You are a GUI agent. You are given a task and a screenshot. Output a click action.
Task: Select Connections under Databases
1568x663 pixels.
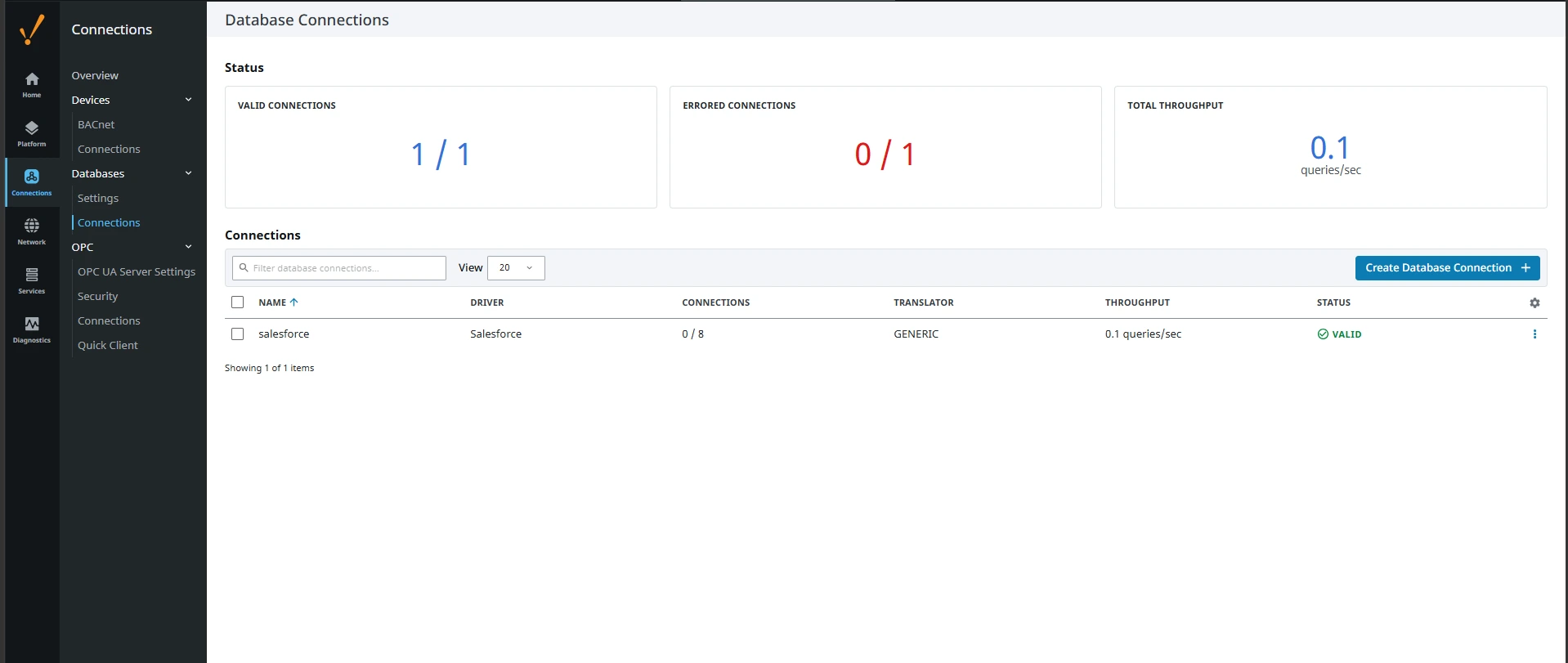tap(109, 222)
